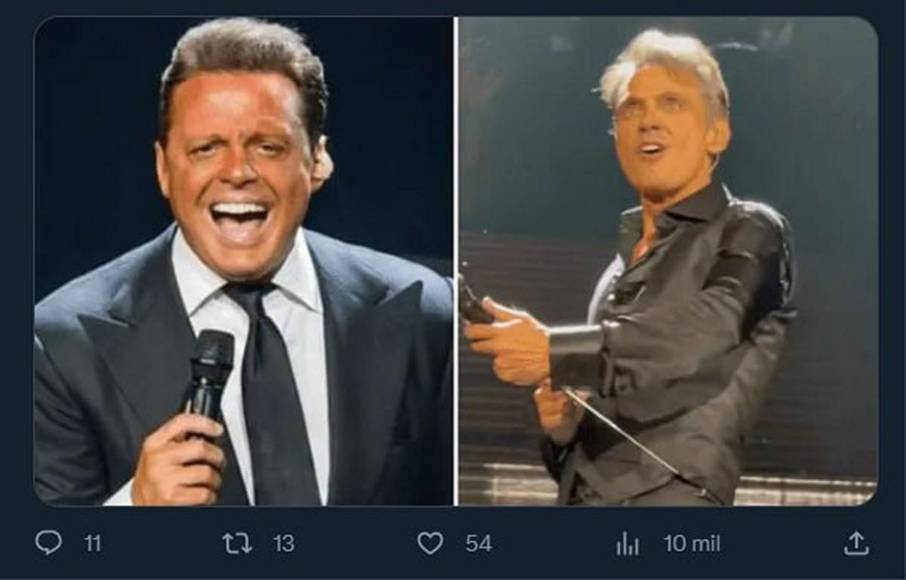This screenshot has width=906, height=580.
Task: Retweet the post using the arrows icon
Action: point(237,543)
